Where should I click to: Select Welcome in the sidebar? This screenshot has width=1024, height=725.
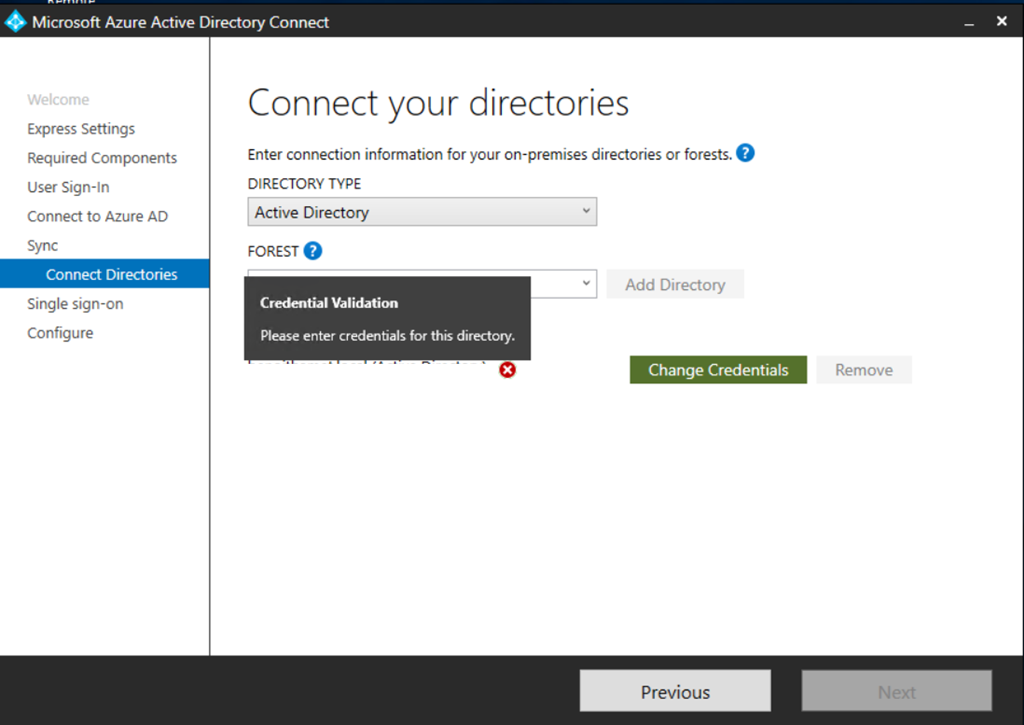coord(58,100)
